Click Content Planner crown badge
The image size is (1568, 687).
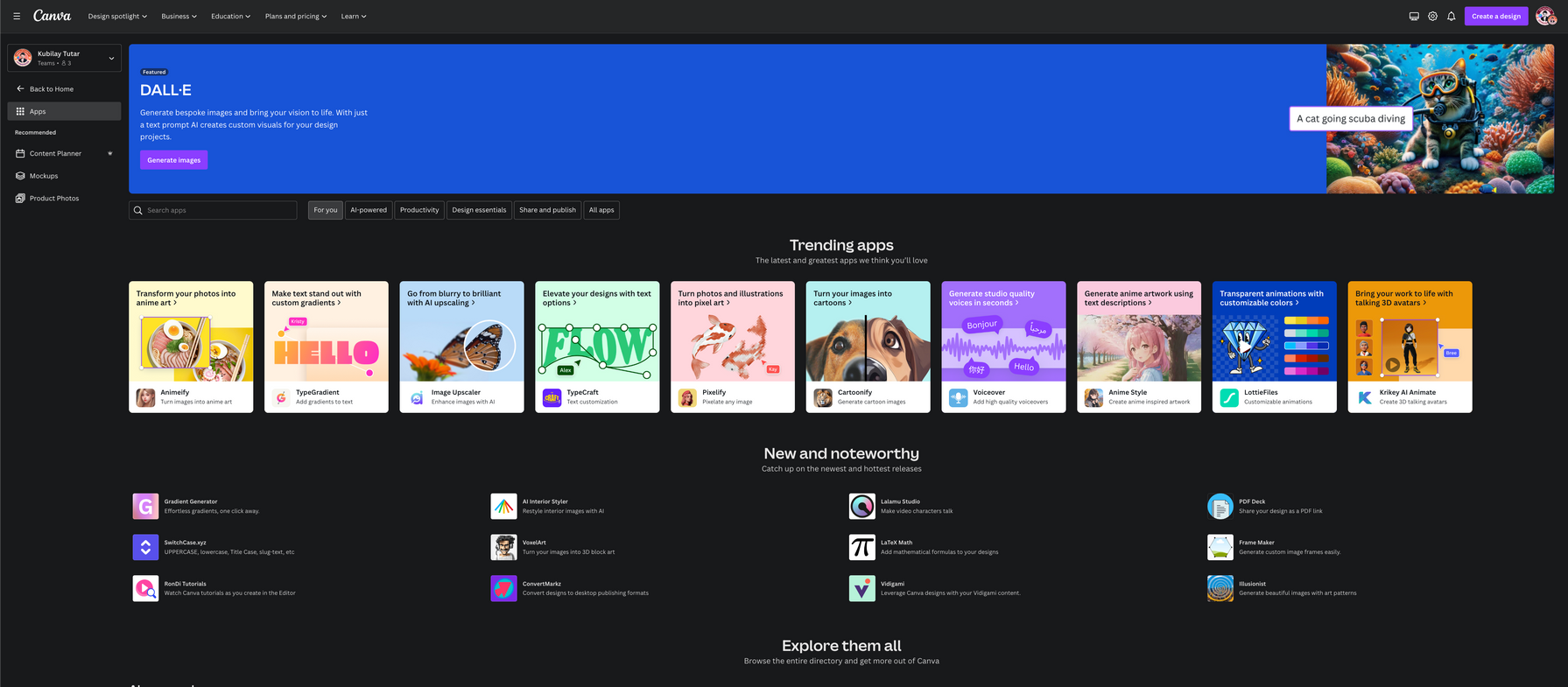click(x=110, y=153)
